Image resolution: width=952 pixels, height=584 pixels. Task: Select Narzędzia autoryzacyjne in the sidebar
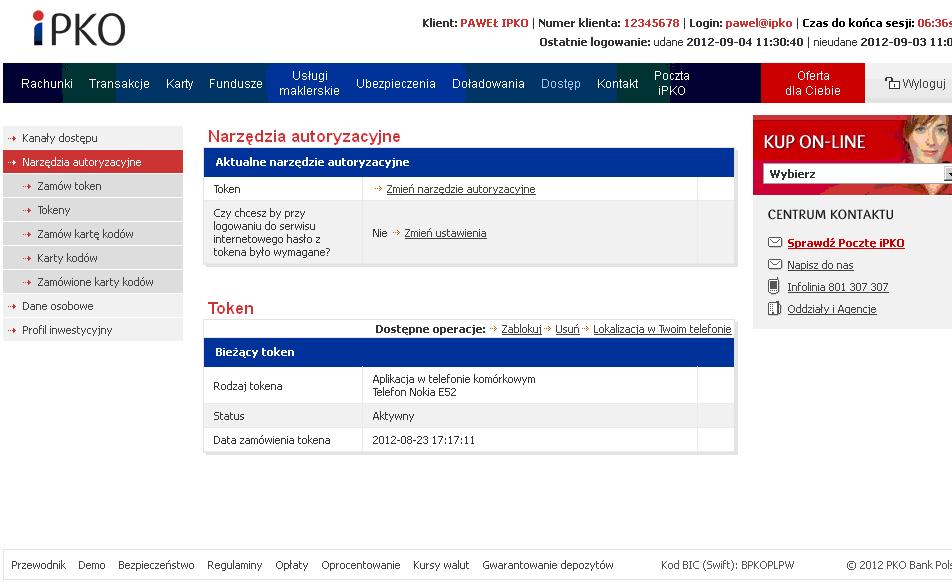93,162
